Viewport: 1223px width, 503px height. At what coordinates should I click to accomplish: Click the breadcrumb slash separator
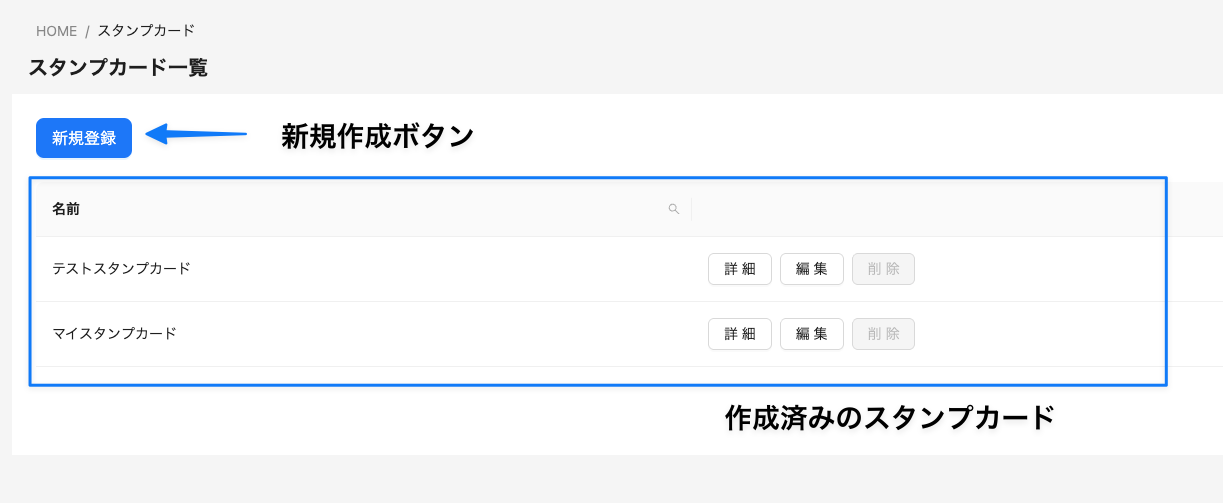click(x=87, y=31)
